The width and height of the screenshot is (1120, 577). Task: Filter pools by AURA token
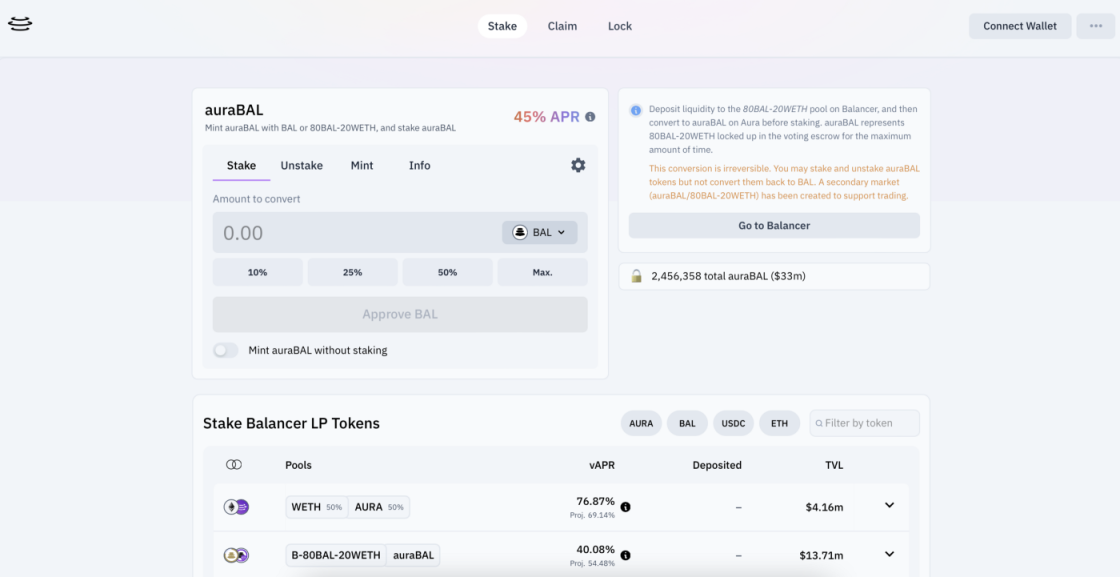pyautogui.click(x=641, y=423)
